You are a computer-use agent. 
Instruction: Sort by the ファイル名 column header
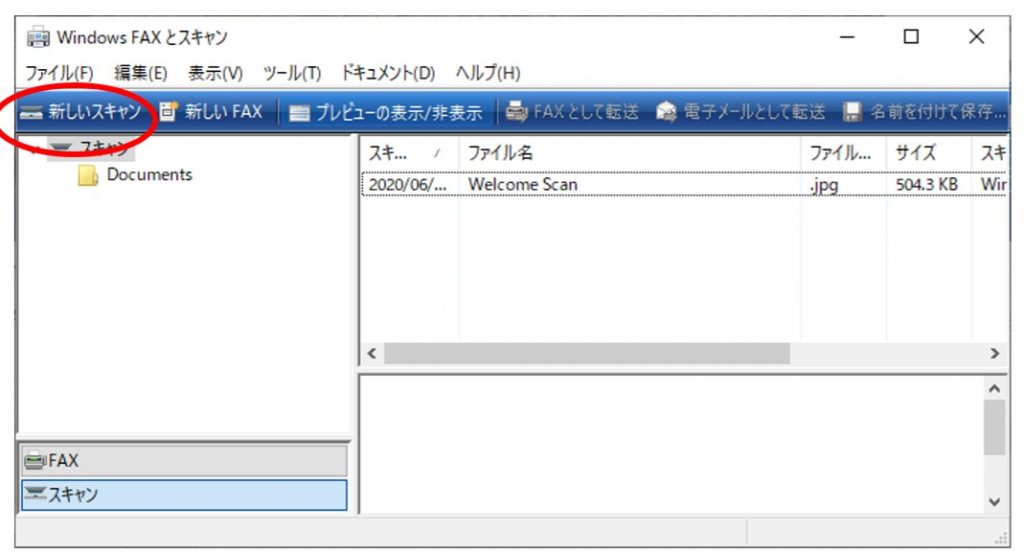click(630, 153)
